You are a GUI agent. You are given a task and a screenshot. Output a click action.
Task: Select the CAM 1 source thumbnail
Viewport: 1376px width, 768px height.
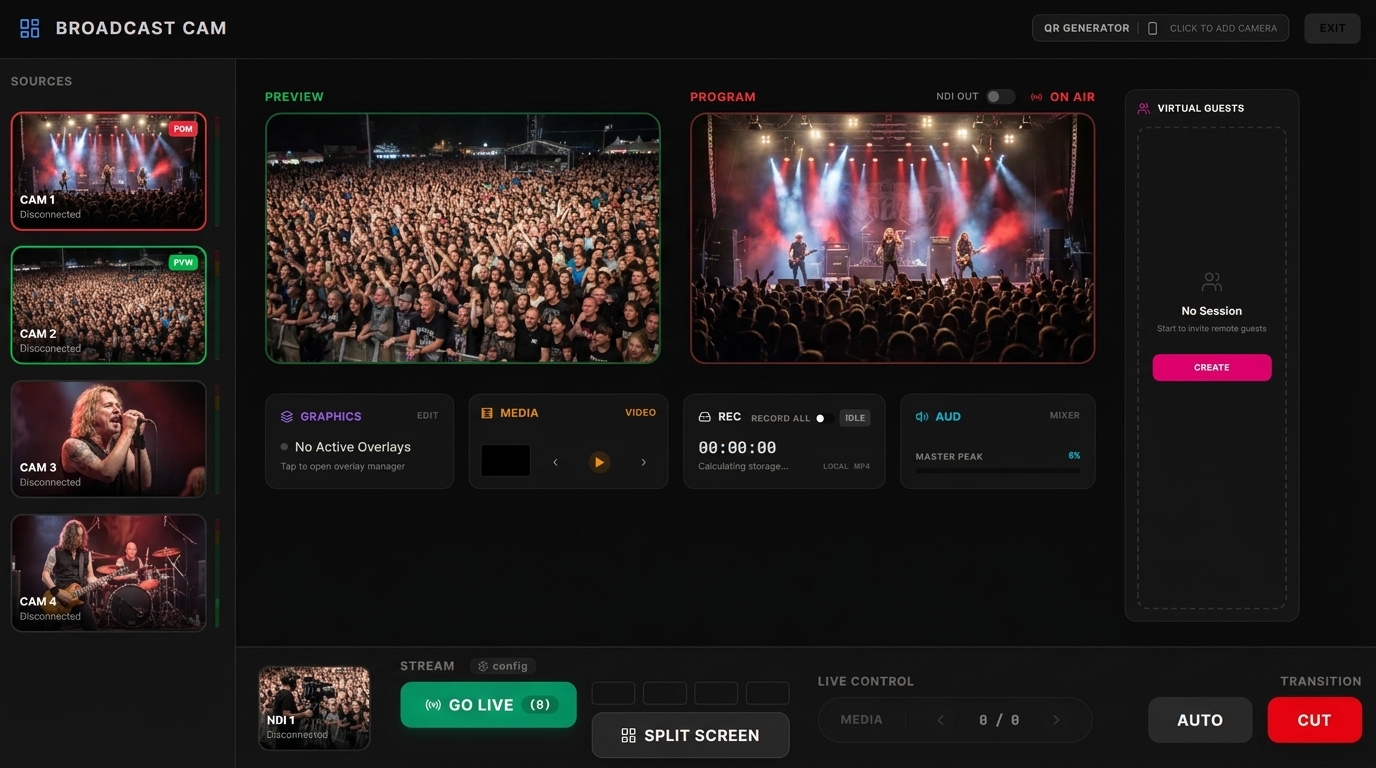coord(109,171)
